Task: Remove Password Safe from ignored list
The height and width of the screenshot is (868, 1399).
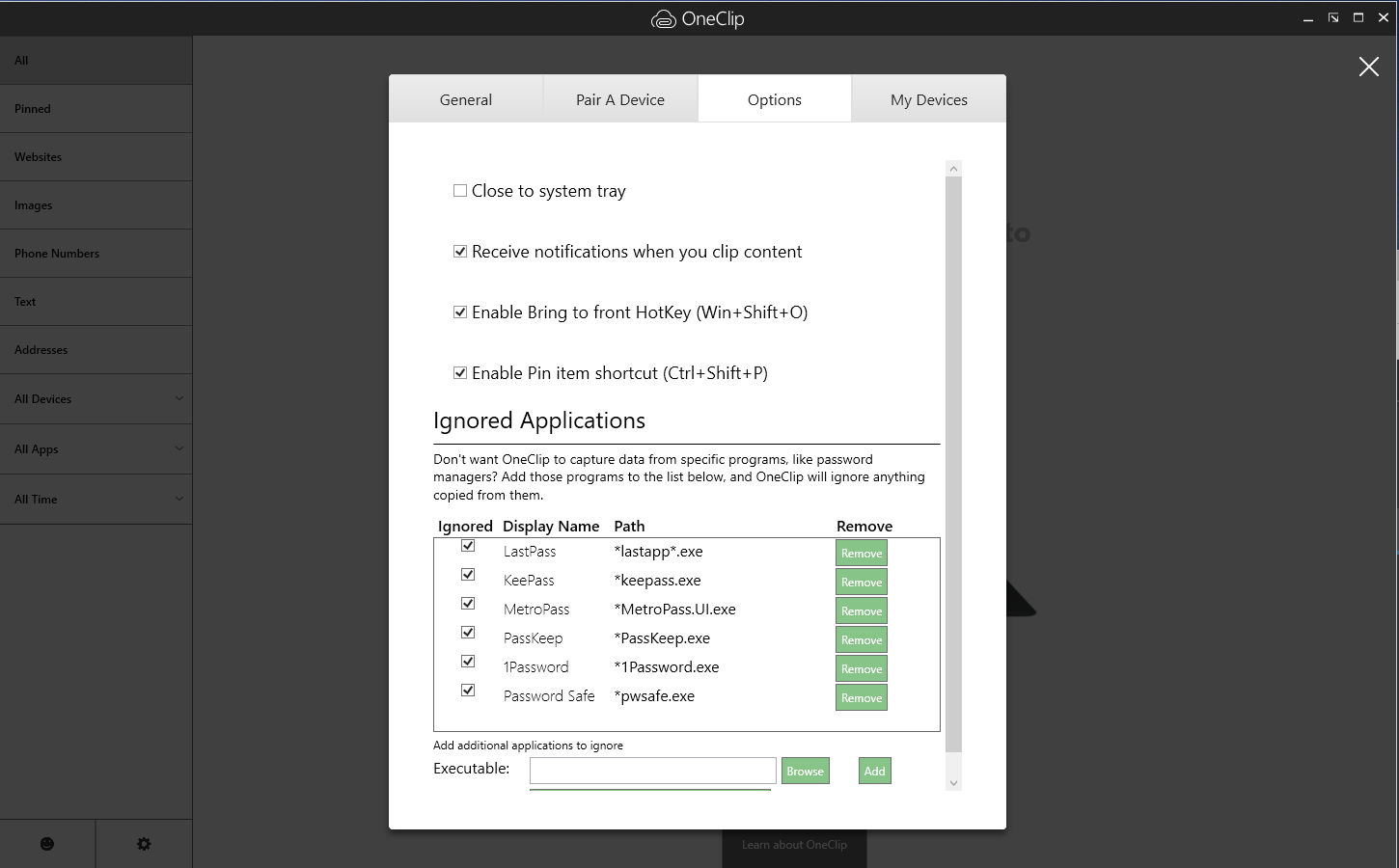Action: click(862, 697)
